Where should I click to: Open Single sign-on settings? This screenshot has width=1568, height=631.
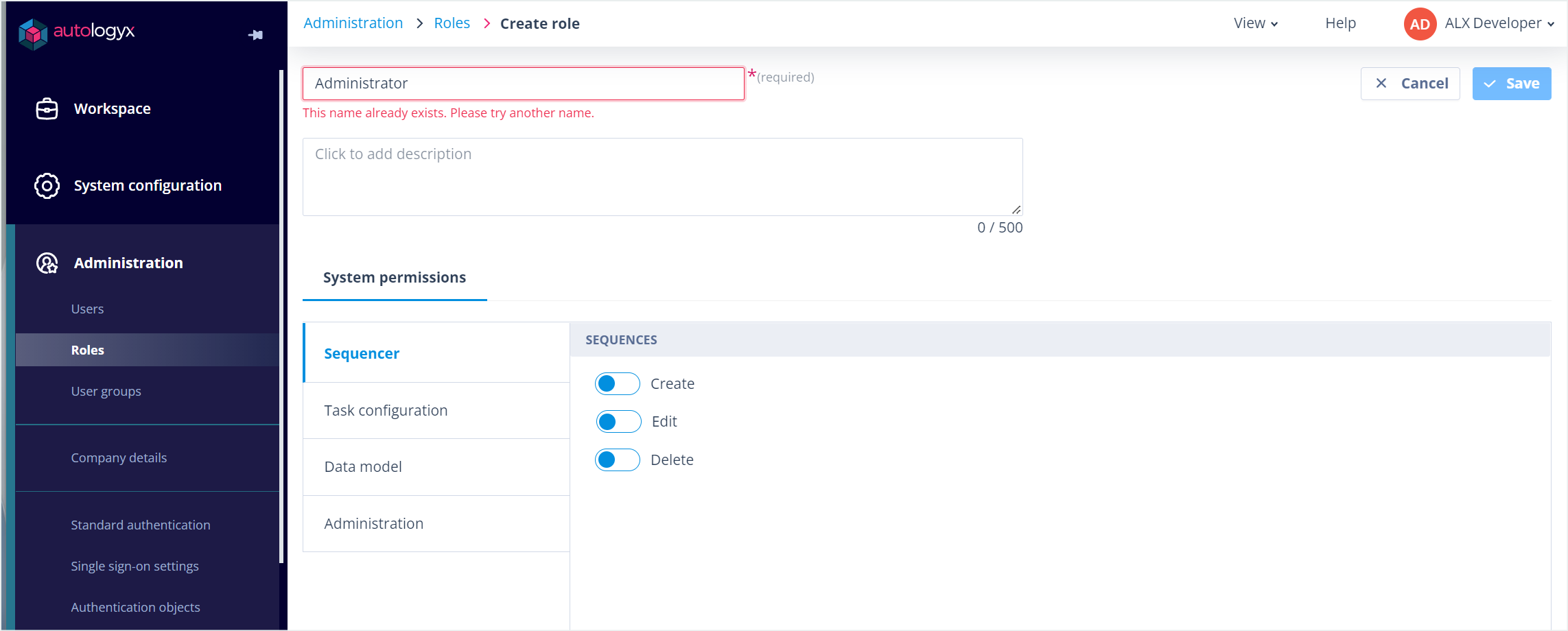[x=134, y=567]
